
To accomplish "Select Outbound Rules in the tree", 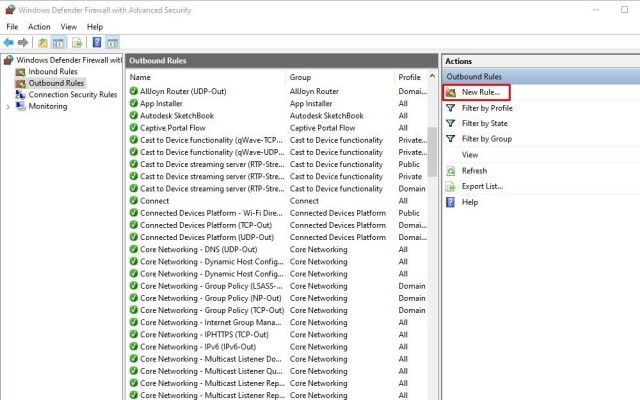I will point(56,83).
